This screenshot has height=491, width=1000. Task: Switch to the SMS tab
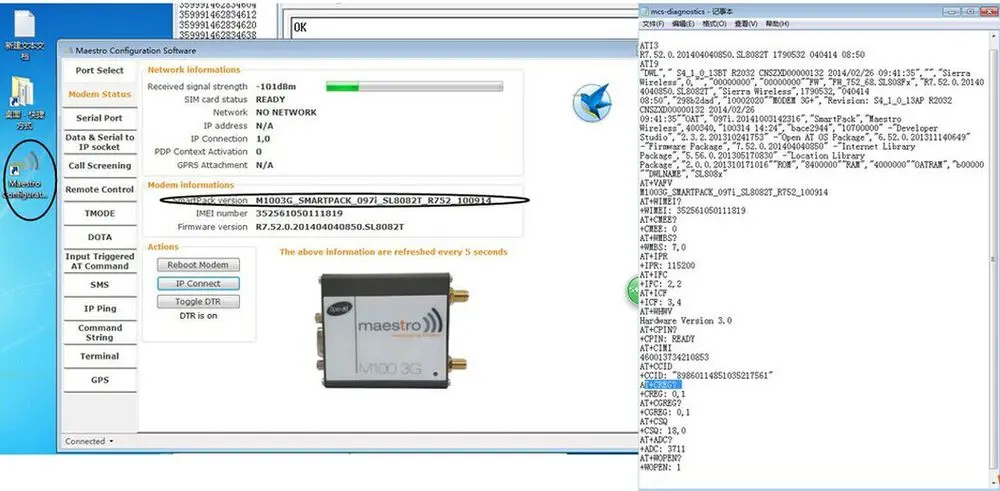(x=99, y=285)
